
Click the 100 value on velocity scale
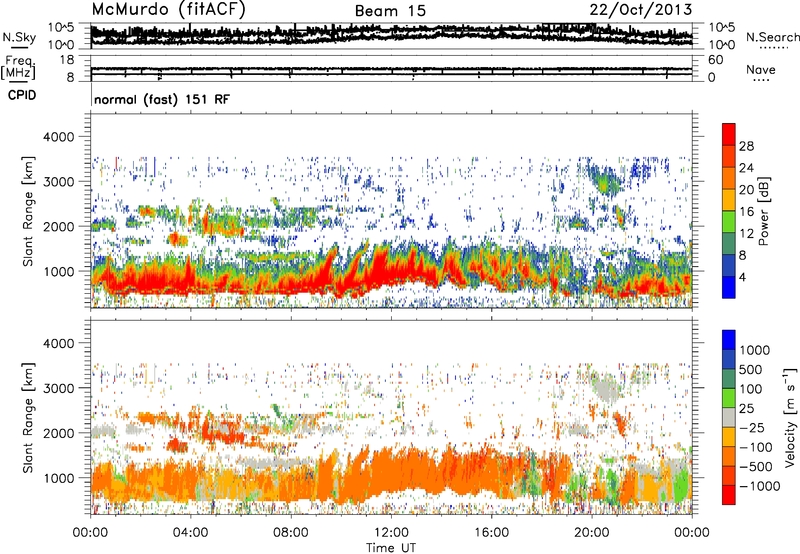tap(751, 389)
